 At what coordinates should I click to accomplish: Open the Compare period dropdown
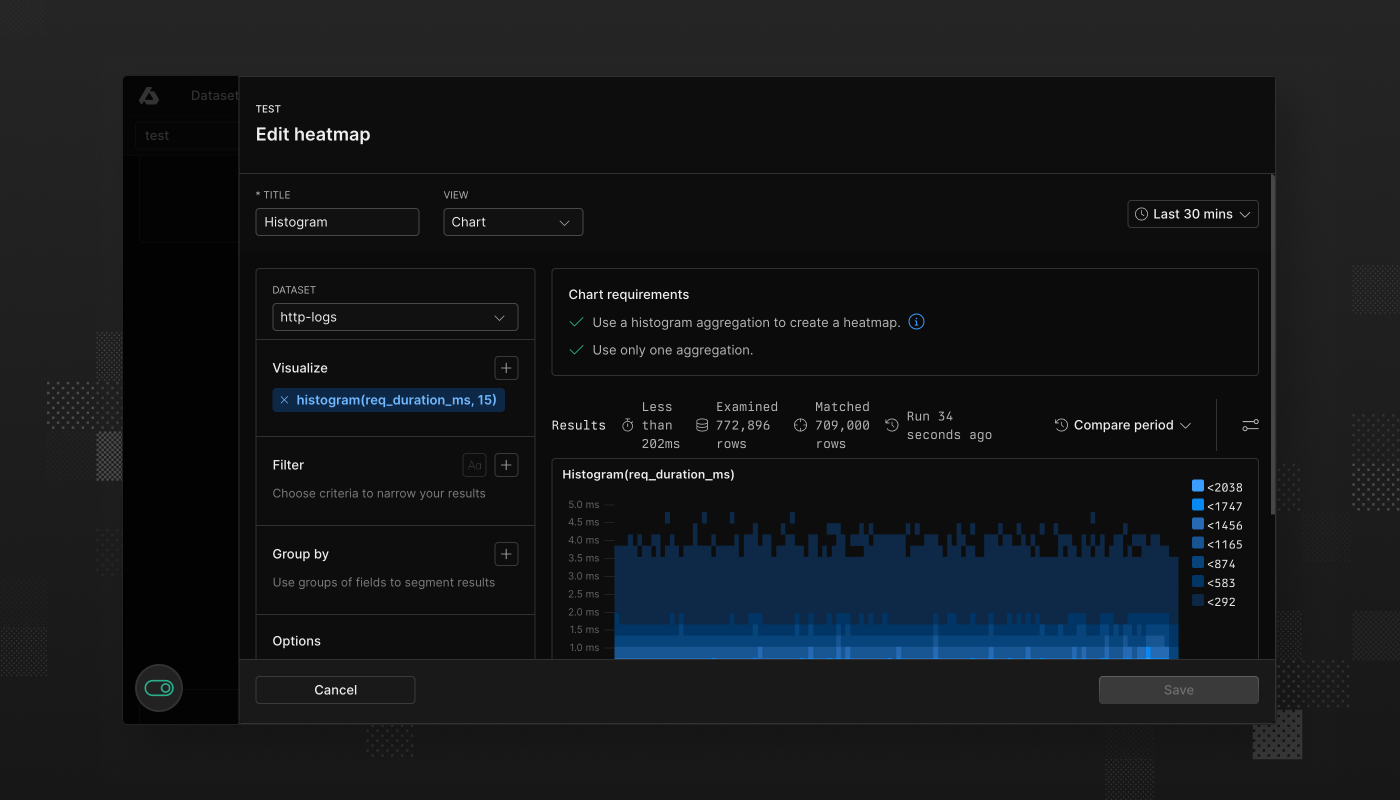pos(1122,424)
